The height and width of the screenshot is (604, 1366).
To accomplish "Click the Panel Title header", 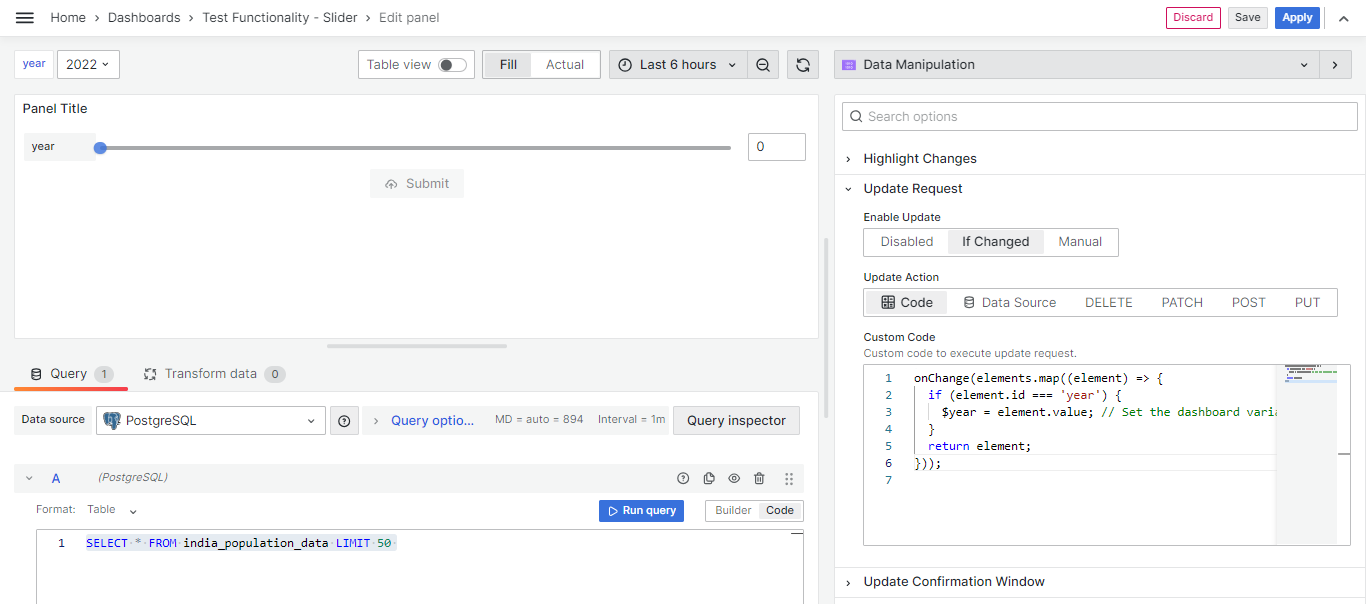I will [55, 109].
